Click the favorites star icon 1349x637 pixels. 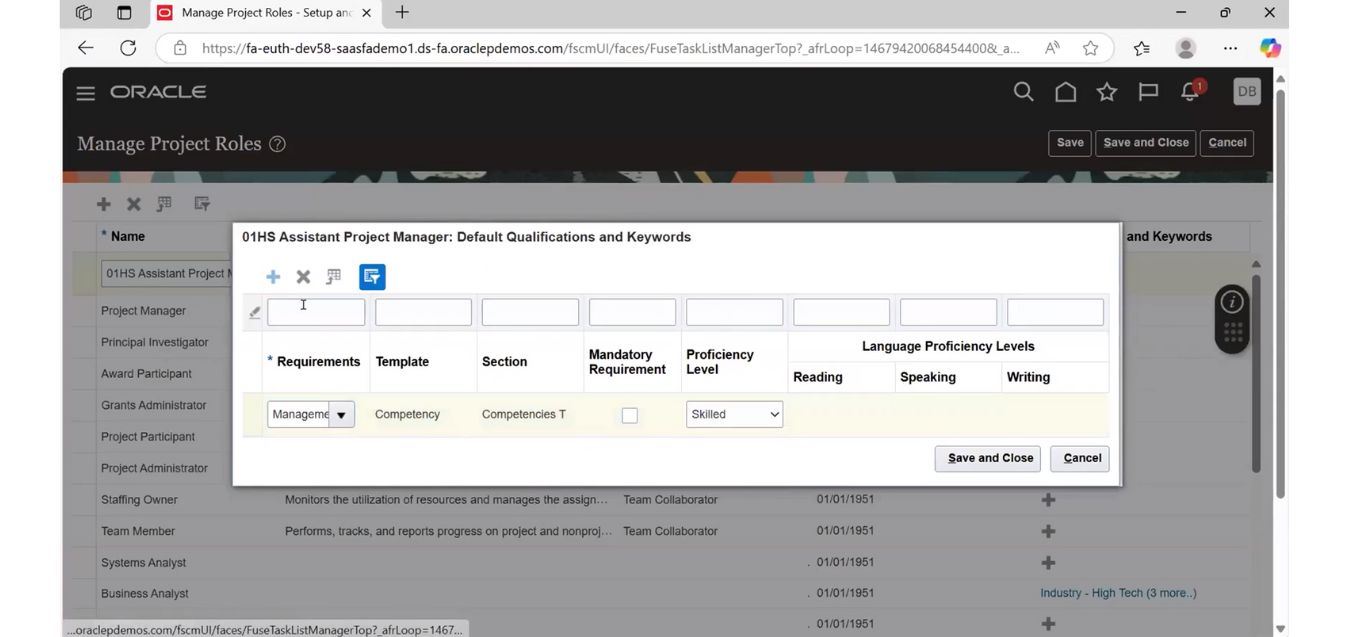pos(1106,91)
